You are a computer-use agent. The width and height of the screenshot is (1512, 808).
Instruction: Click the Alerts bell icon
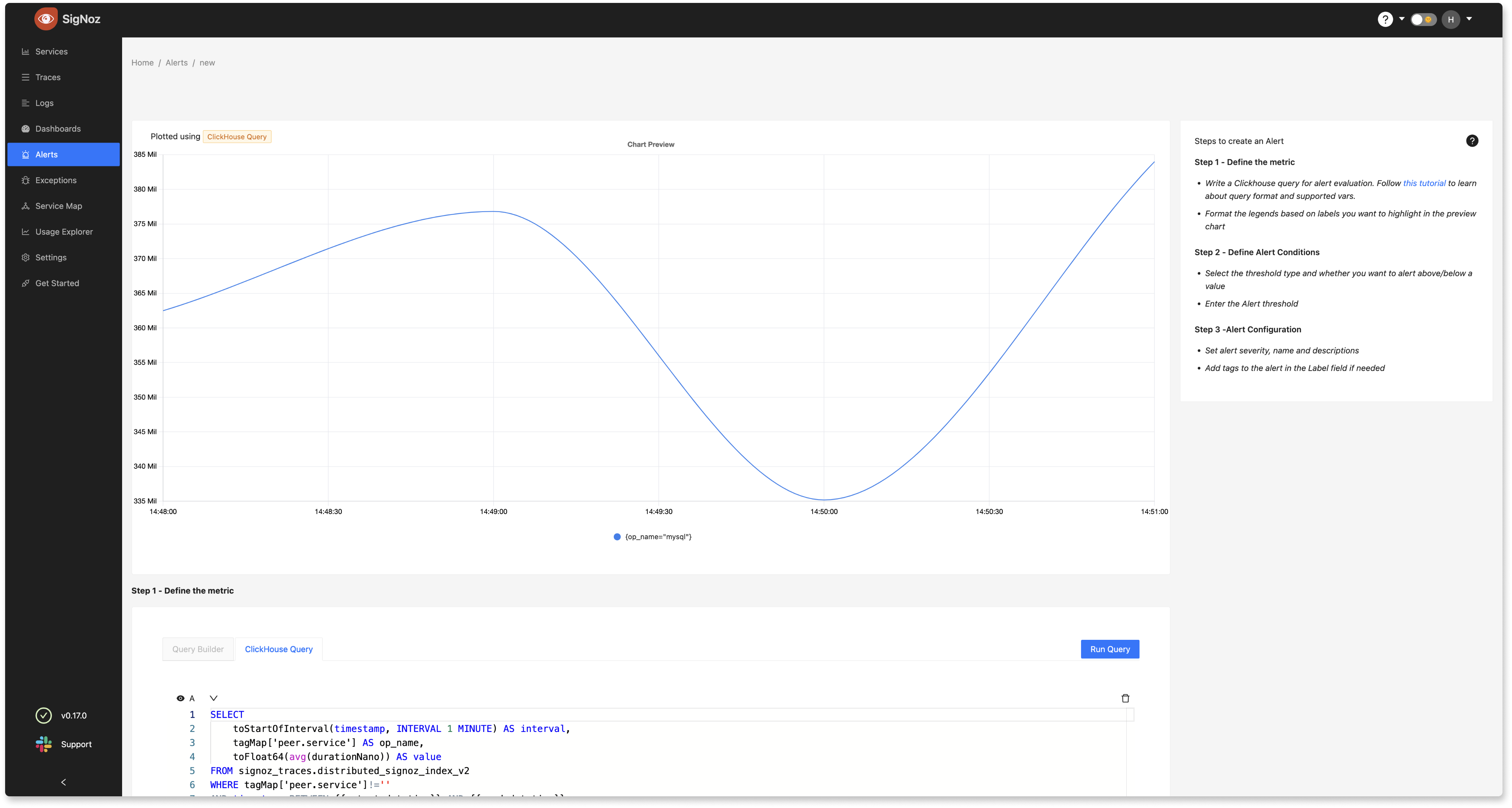(x=25, y=154)
